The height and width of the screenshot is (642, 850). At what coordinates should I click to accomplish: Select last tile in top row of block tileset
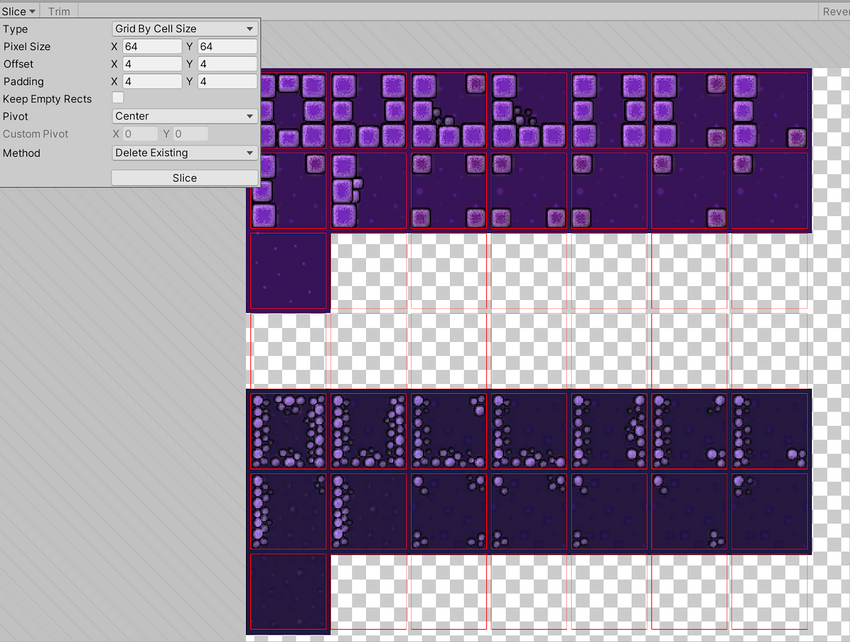click(x=769, y=110)
